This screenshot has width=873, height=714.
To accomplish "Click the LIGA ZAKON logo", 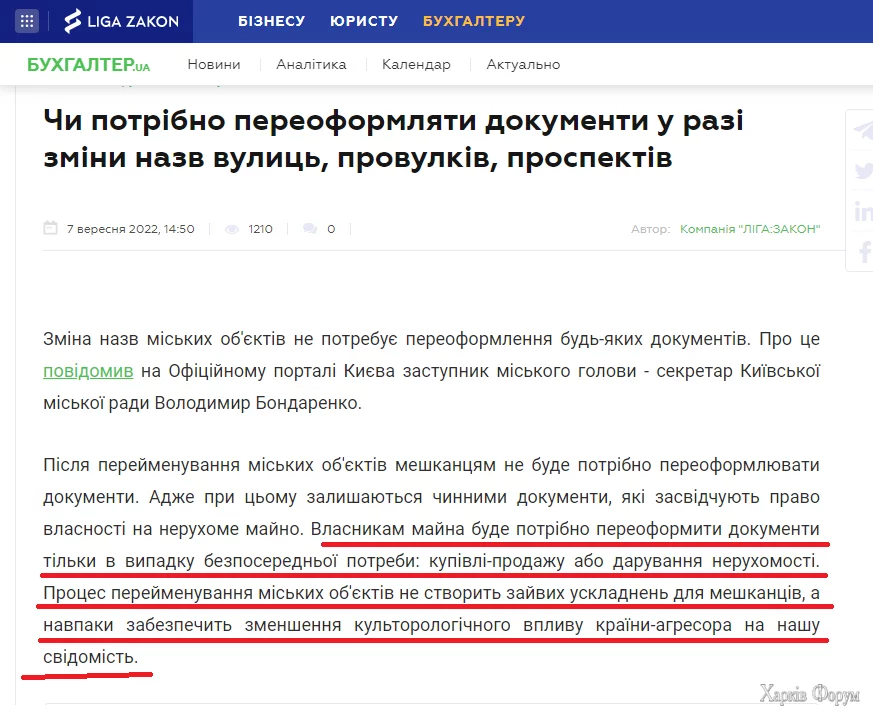I will click(x=121, y=21).
